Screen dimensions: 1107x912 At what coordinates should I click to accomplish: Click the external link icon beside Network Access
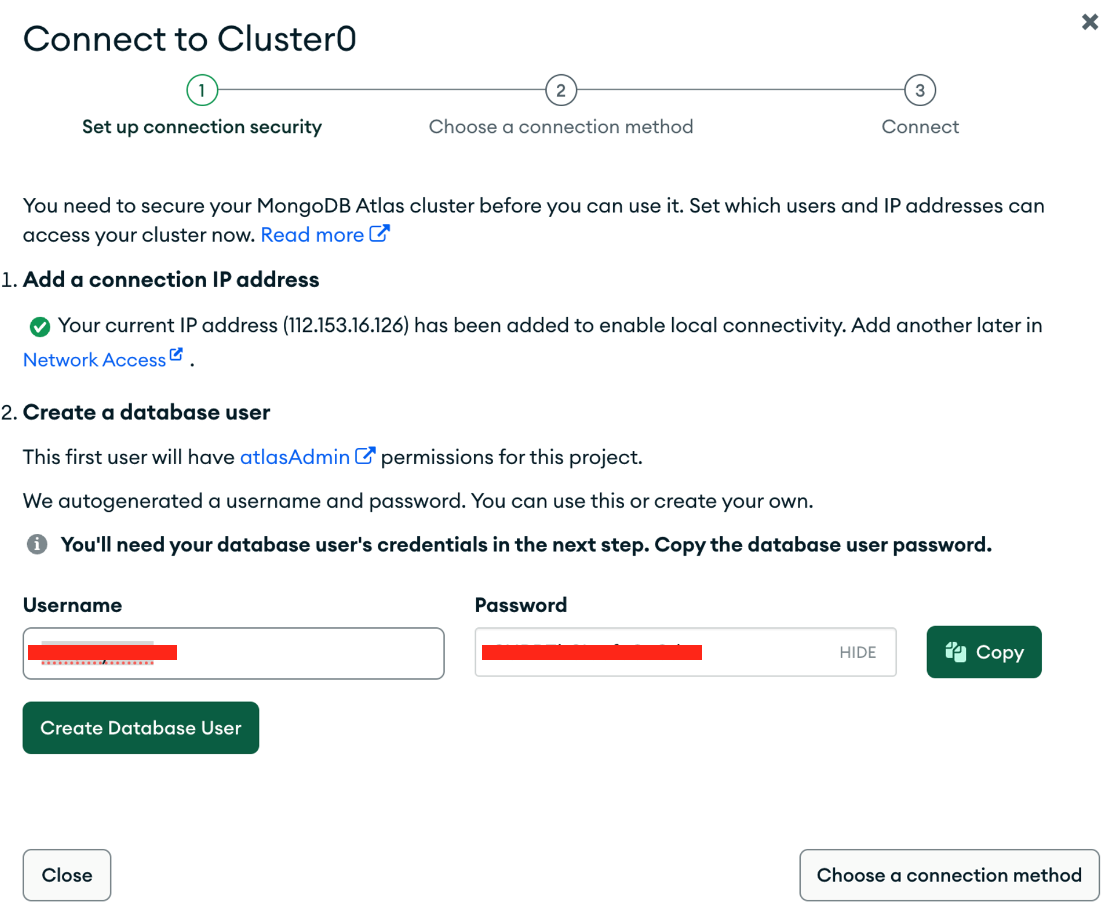tap(177, 356)
